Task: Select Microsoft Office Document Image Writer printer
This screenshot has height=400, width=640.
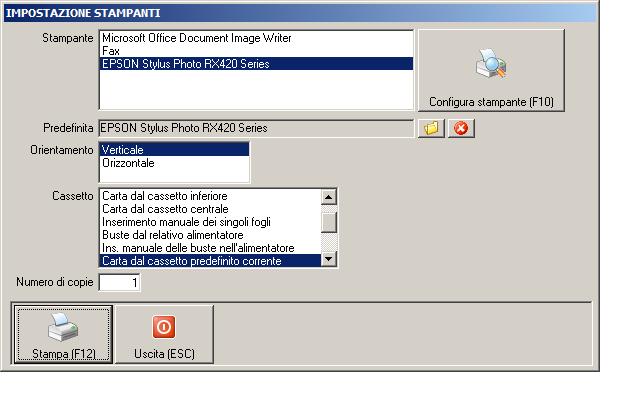Action: pyautogui.click(x=256, y=38)
